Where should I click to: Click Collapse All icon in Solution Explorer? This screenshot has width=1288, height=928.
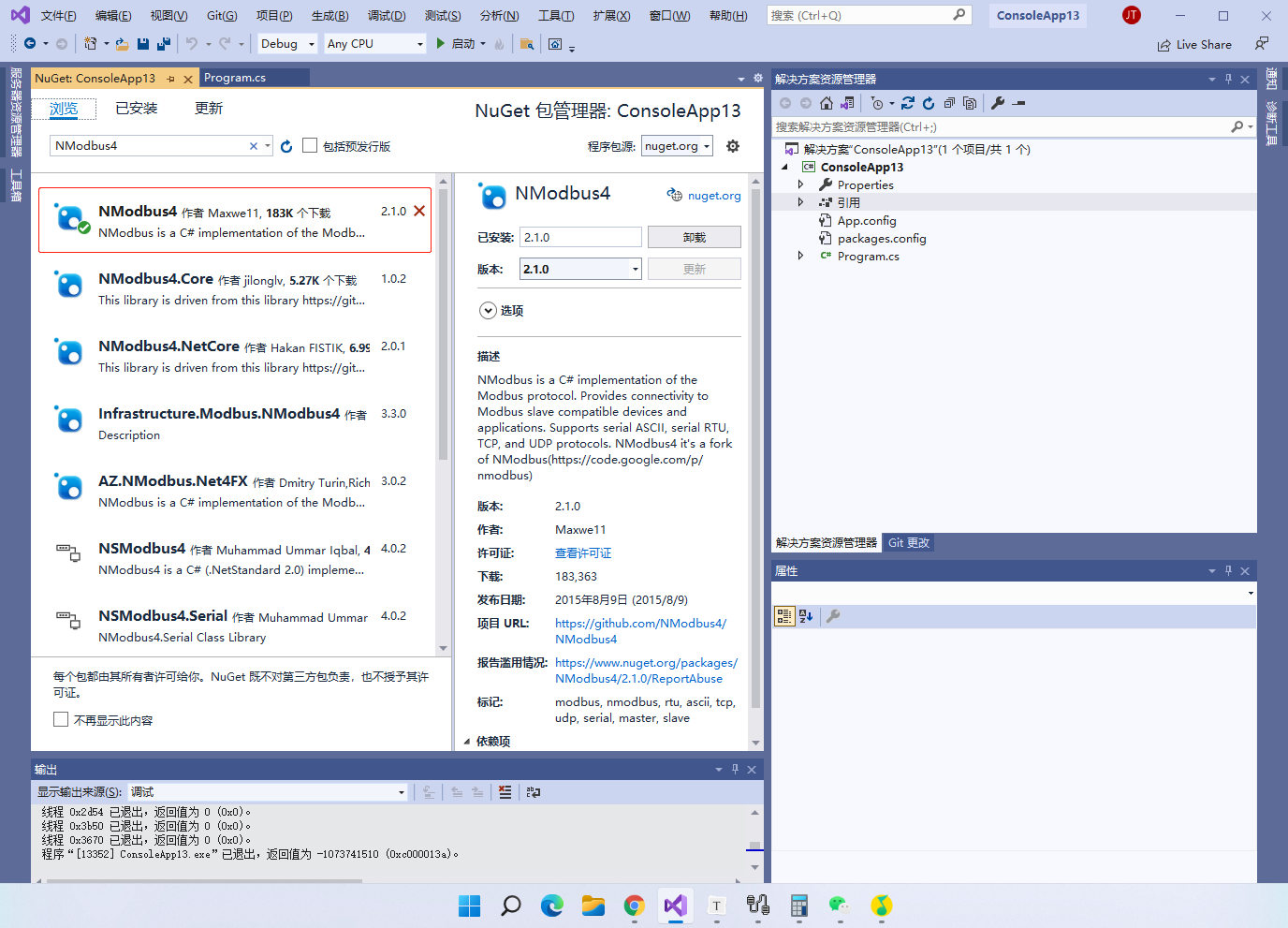[x=949, y=103]
